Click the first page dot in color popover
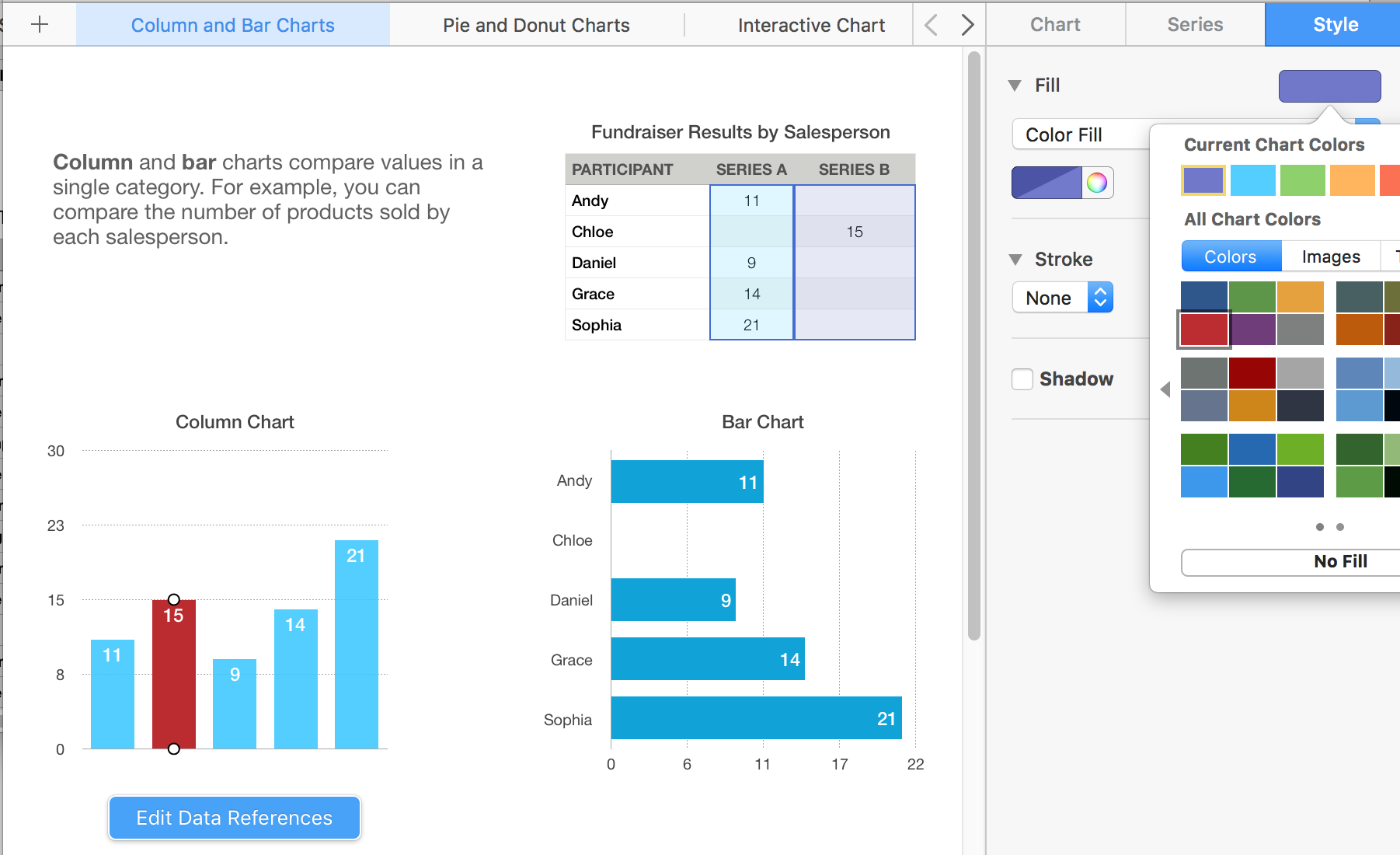This screenshot has width=1400, height=855. pyautogui.click(x=1320, y=527)
